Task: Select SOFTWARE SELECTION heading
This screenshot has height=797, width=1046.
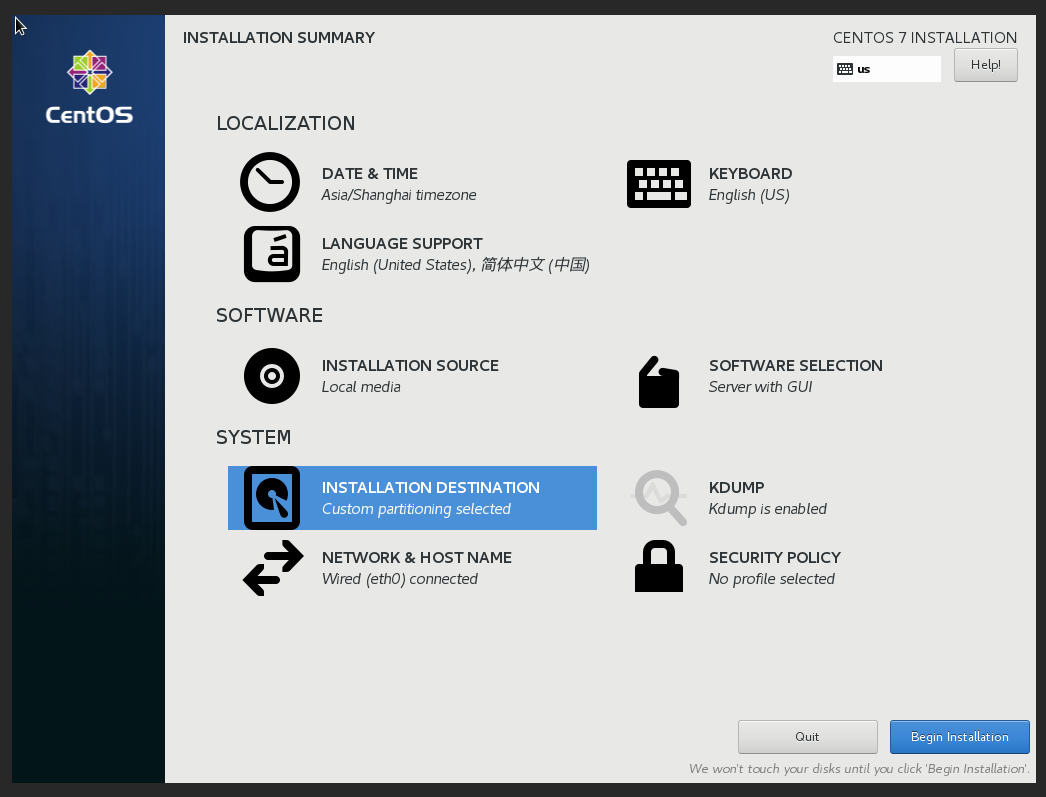Action: pos(796,365)
